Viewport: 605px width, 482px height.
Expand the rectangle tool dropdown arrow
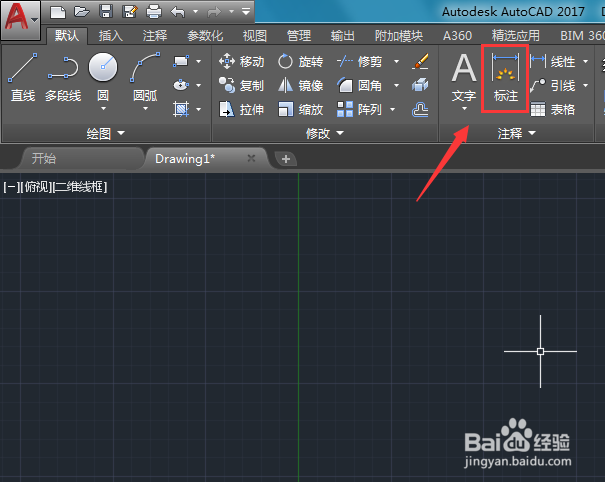point(198,61)
